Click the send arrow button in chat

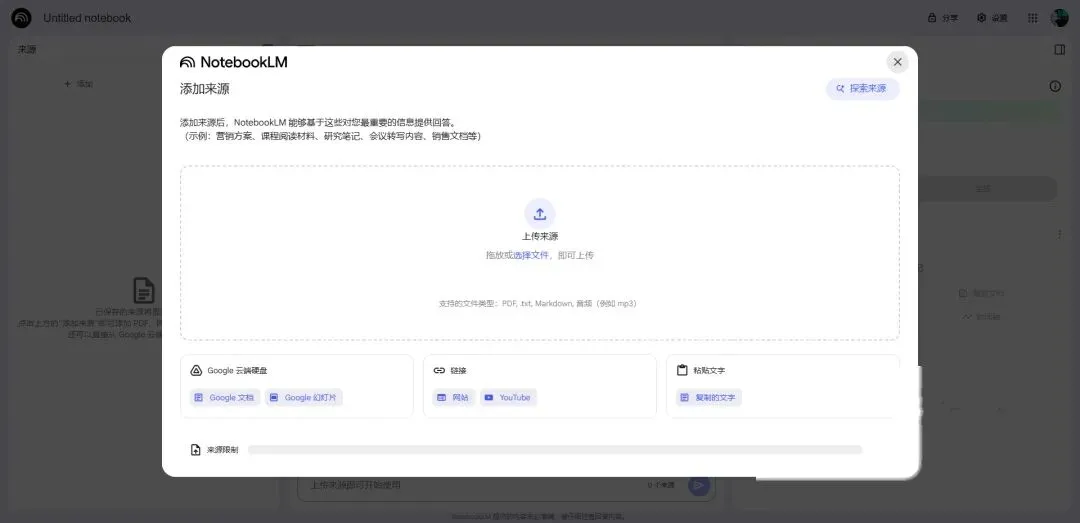coord(698,485)
